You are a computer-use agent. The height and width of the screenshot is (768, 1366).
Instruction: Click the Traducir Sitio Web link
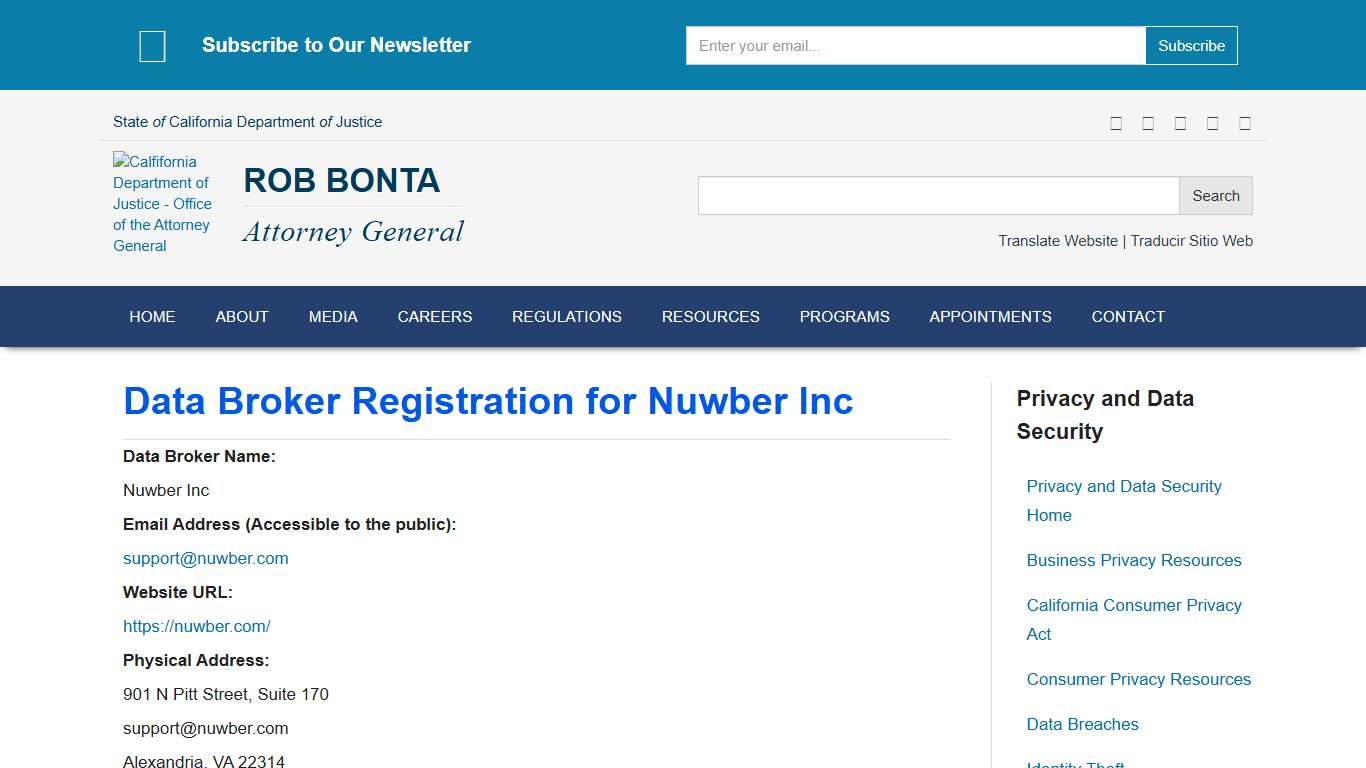tap(1191, 241)
